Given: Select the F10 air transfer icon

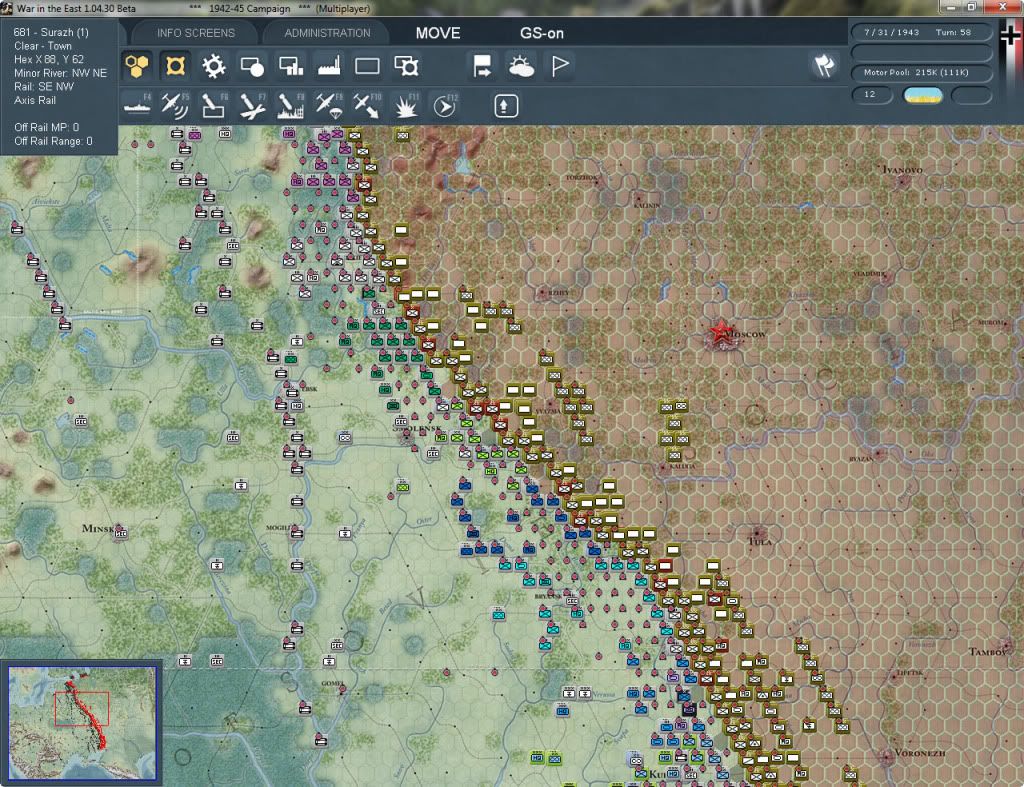Looking at the screenshot, I should click(x=367, y=106).
